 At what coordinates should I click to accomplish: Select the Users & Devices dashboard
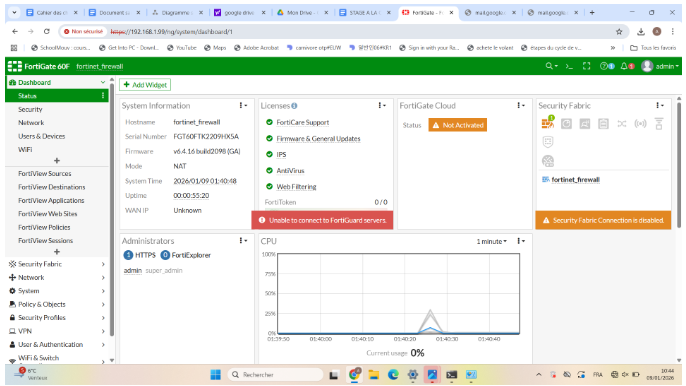tap(42, 137)
